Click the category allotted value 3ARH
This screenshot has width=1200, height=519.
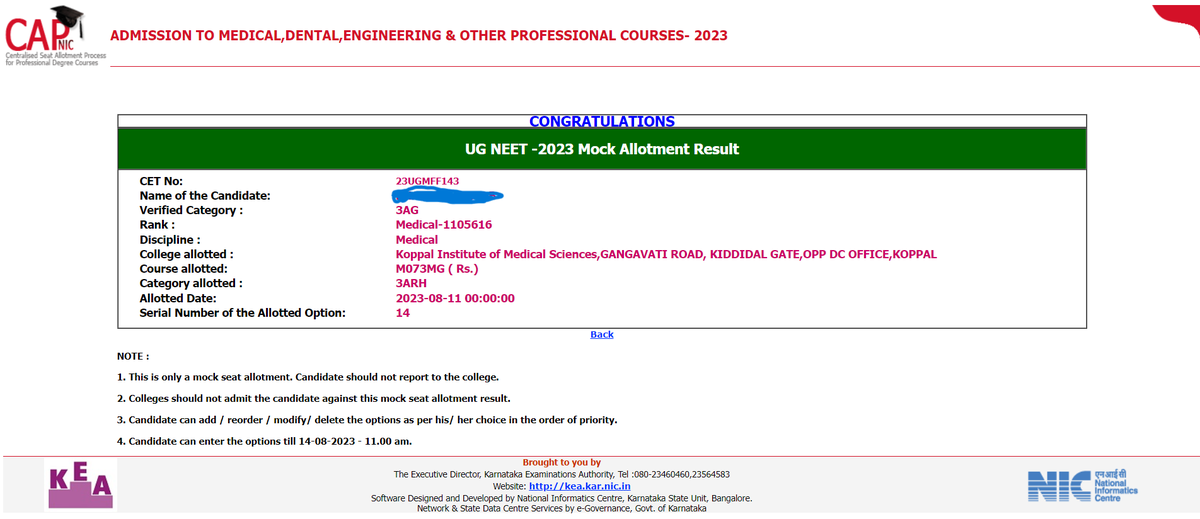click(411, 284)
